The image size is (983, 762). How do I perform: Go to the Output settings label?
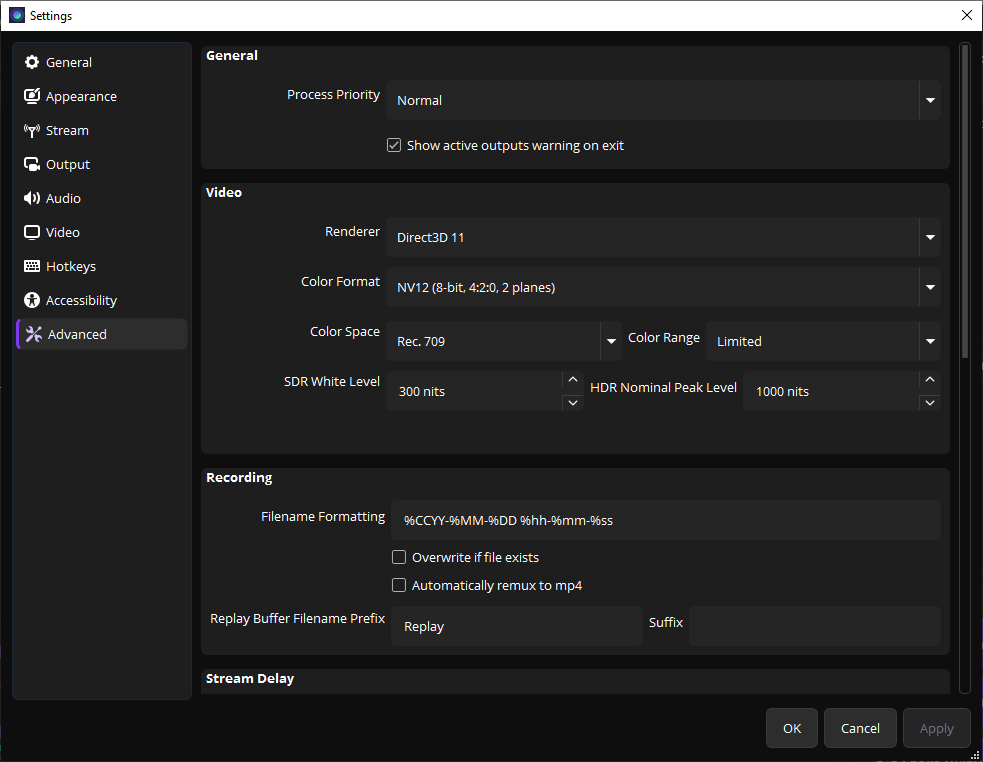point(68,164)
